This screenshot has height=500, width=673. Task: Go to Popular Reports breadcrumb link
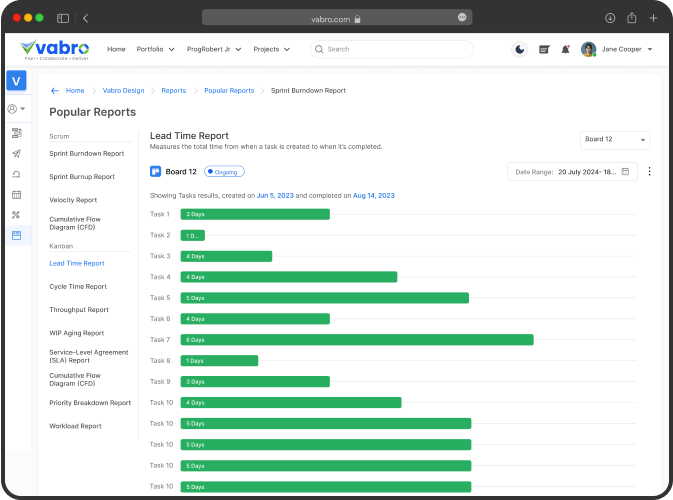pyautogui.click(x=229, y=91)
